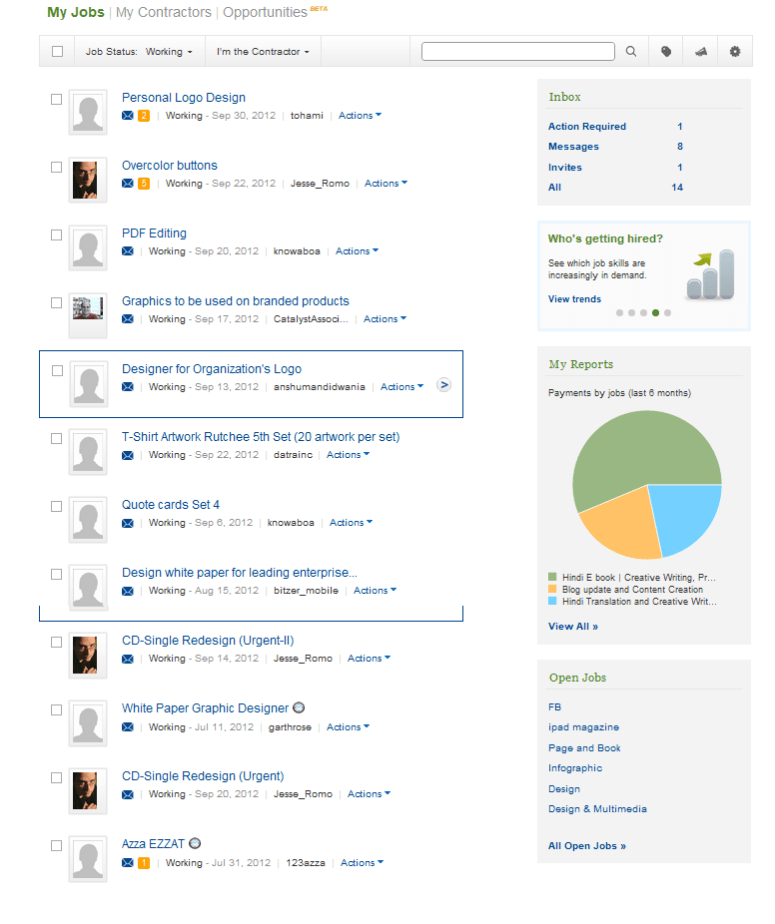Click the tag icon in toolbar
Viewport: 775px width, 924px height.
666,52
